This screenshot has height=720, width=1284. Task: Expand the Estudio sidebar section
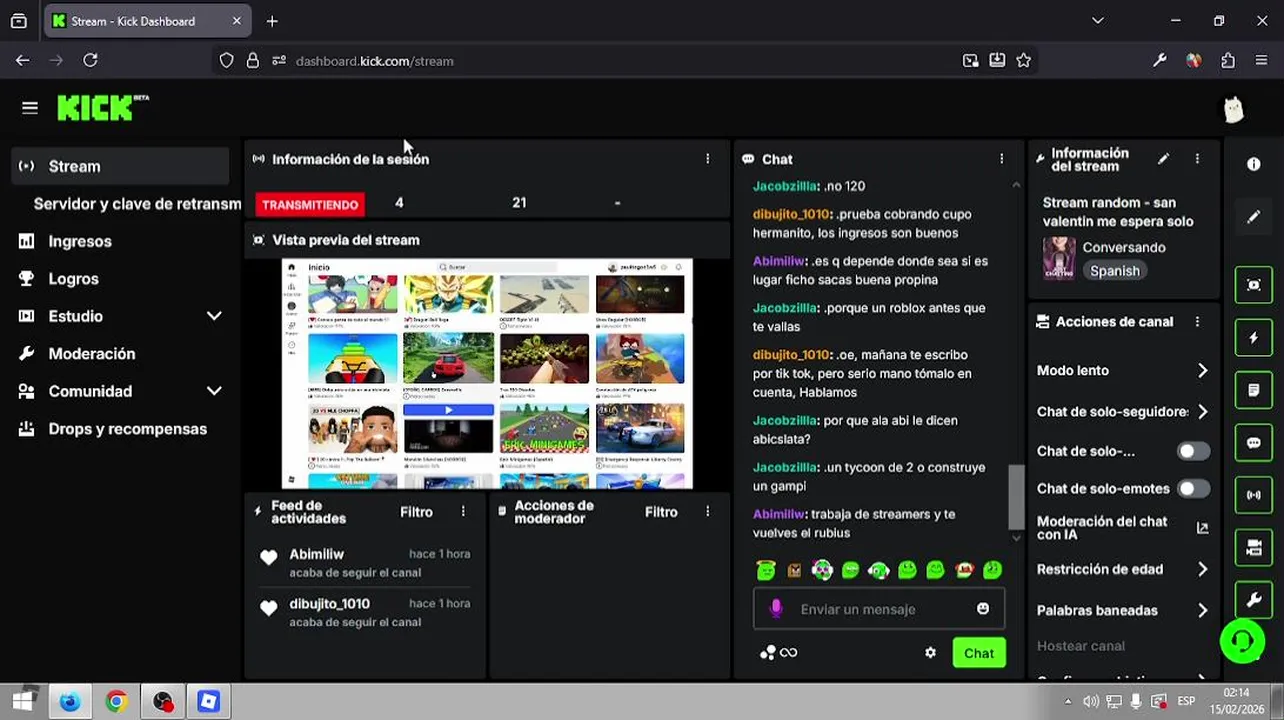[214, 316]
